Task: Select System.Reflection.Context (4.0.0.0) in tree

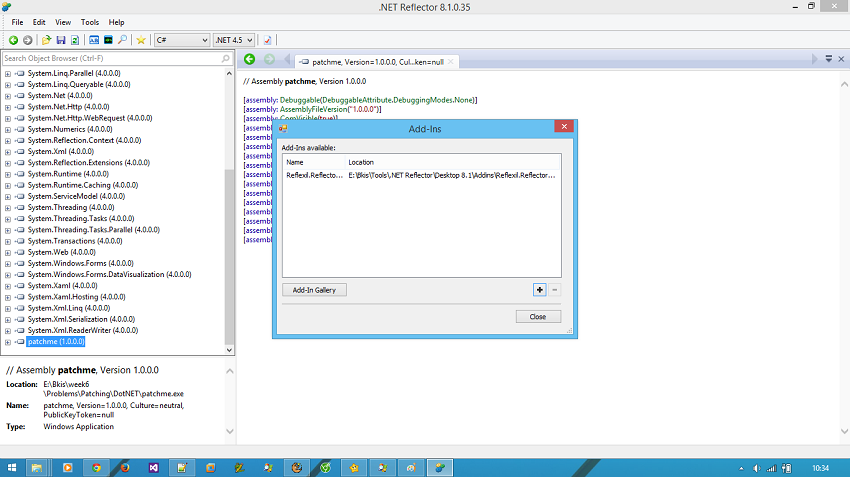Action: point(84,140)
